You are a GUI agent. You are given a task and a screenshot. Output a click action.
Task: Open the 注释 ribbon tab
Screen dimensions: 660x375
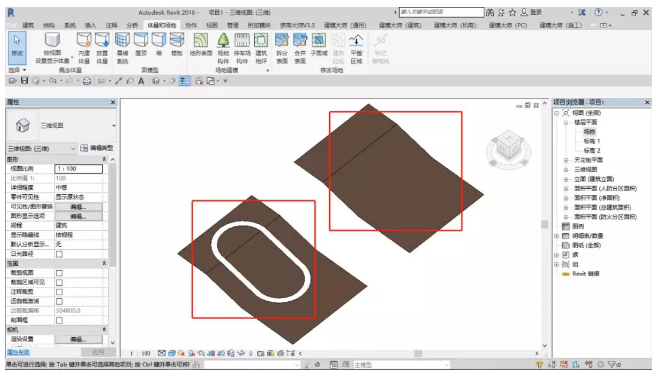point(112,25)
